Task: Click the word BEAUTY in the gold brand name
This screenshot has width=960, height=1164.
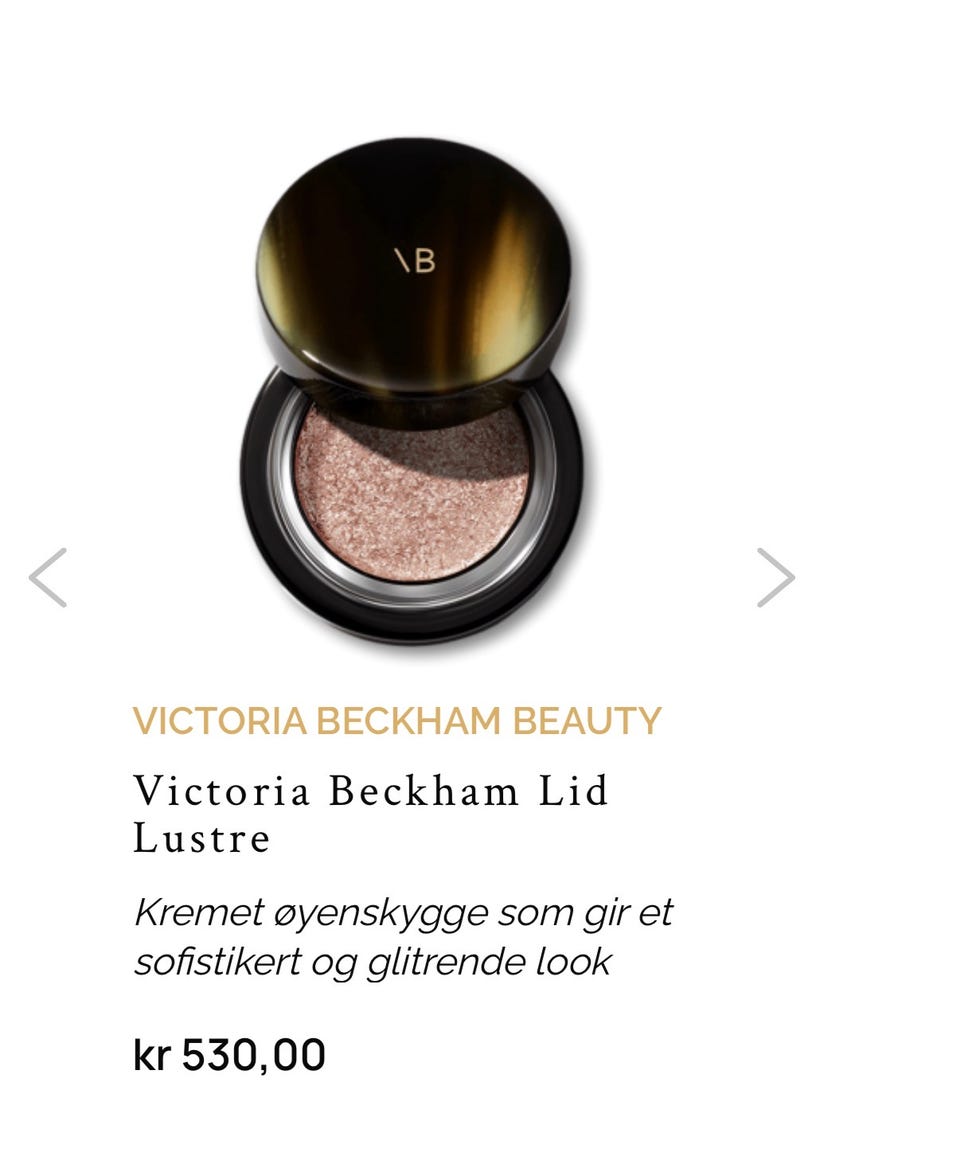Action: [x=586, y=721]
